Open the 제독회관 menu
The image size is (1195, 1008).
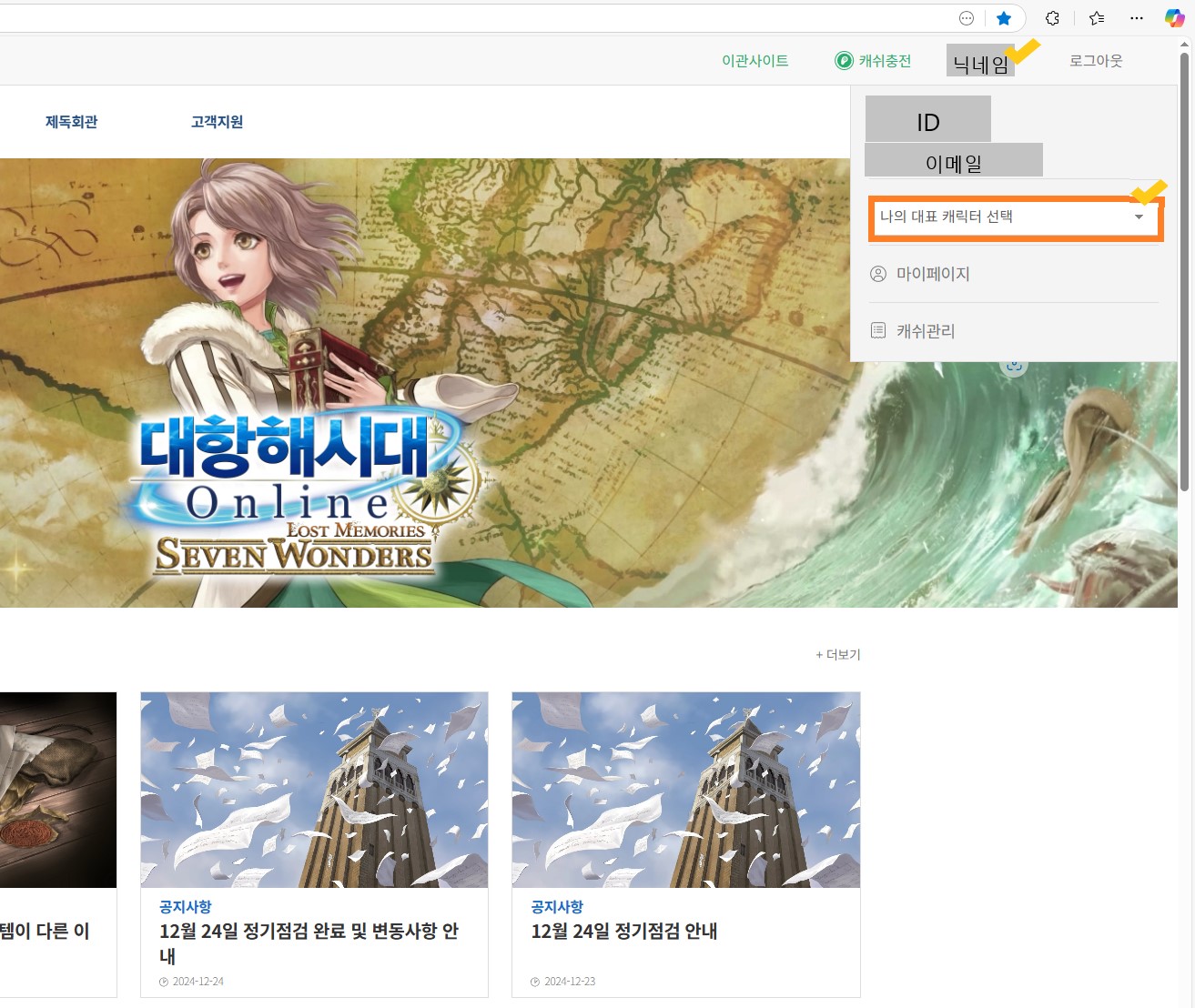click(x=72, y=122)
